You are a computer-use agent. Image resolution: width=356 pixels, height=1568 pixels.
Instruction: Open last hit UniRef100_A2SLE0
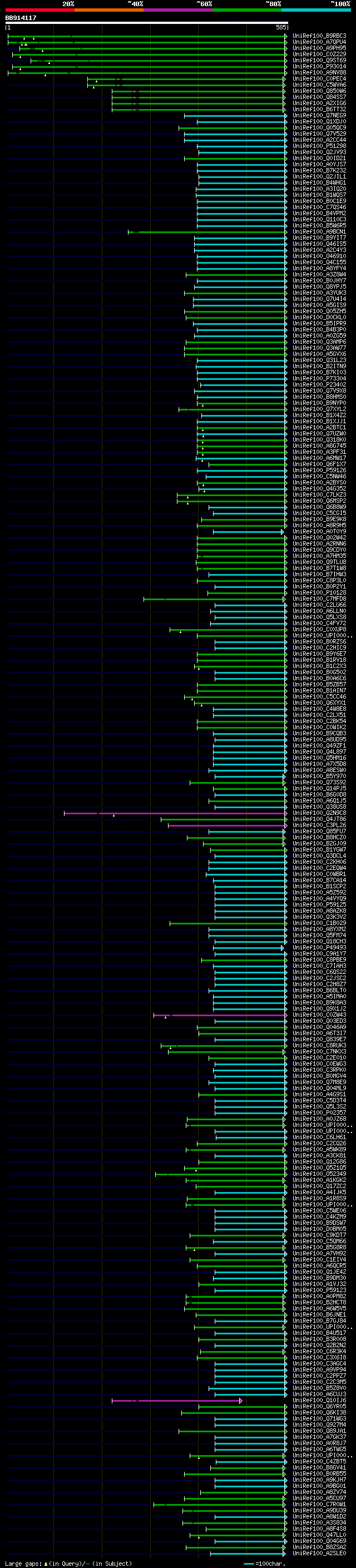pos(319,1554)
